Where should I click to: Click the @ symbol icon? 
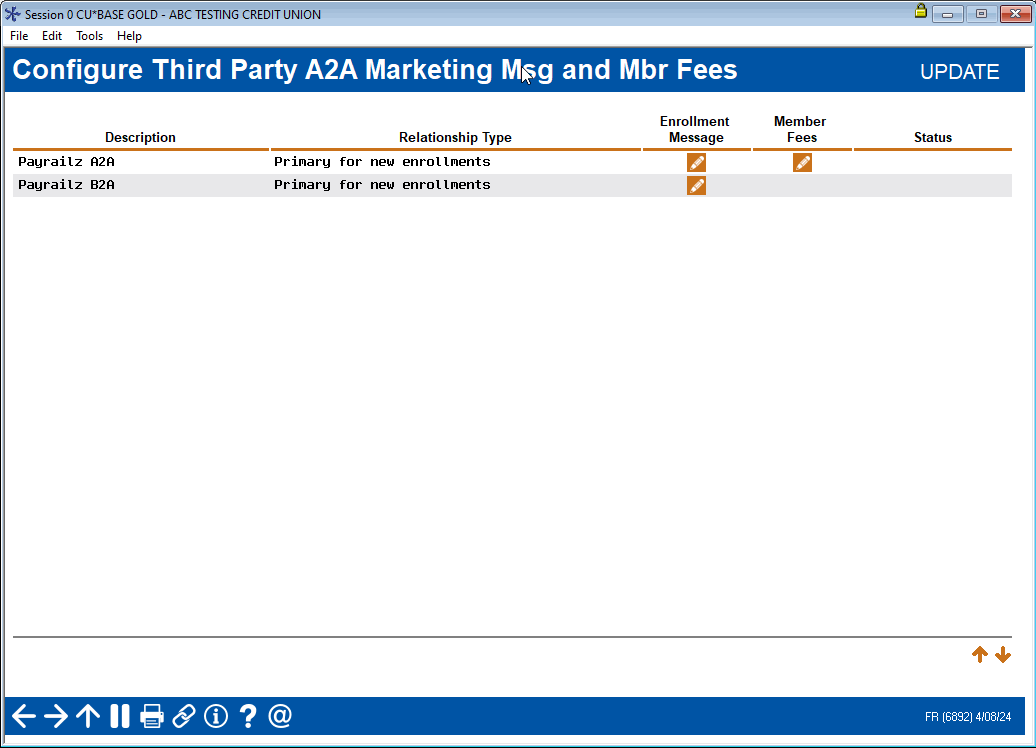pos(280,716)
